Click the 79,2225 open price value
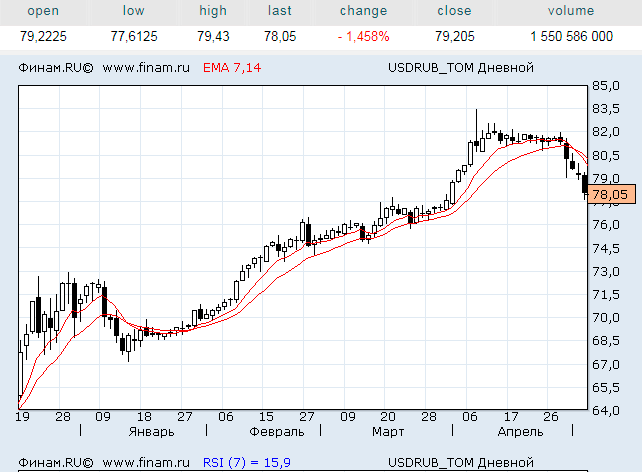The height and width of the screenshot is (472, 642). coord(45,36)
